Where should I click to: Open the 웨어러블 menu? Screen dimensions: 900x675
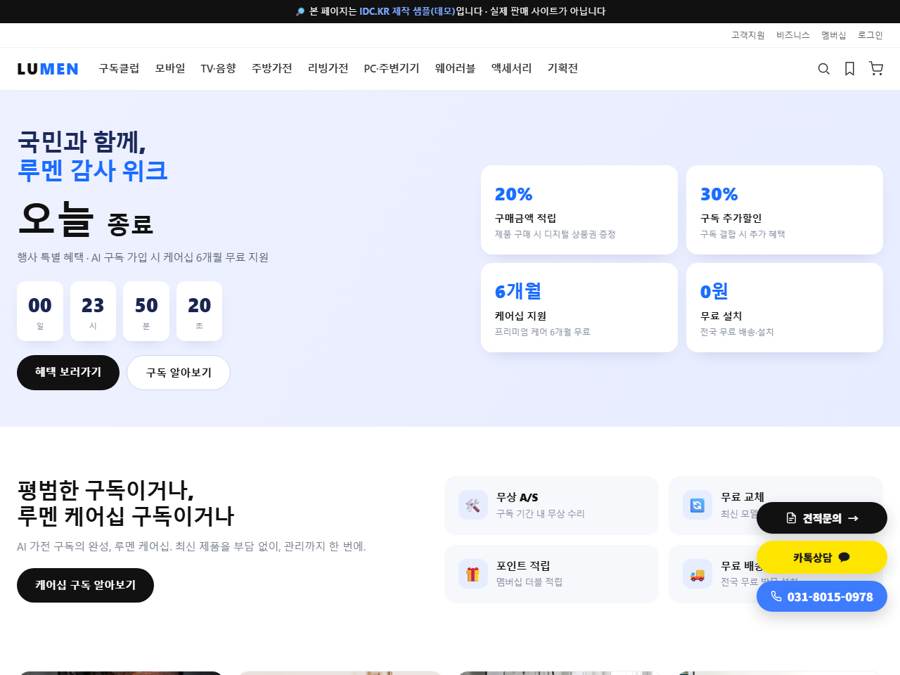(x=455, y=68)
